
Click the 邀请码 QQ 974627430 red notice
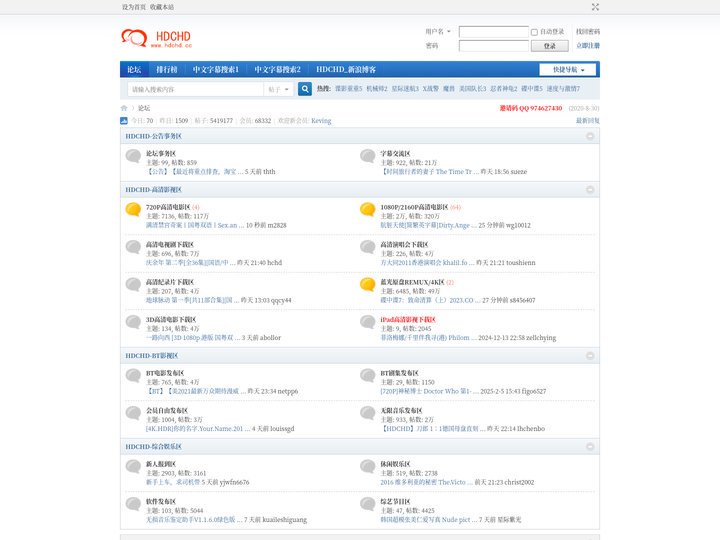pyautogui.click(x=531, y=108)
